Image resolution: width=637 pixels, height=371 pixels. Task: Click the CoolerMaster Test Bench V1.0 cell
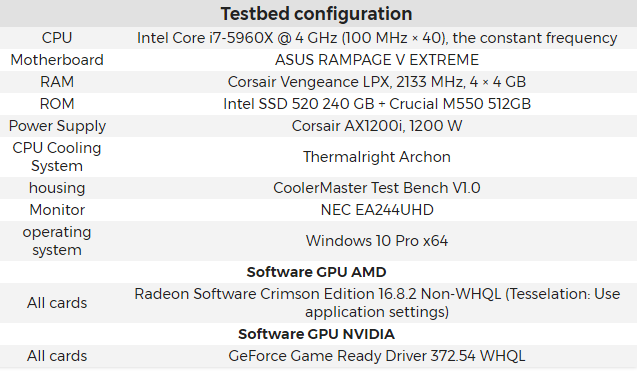tap(377, 188)
